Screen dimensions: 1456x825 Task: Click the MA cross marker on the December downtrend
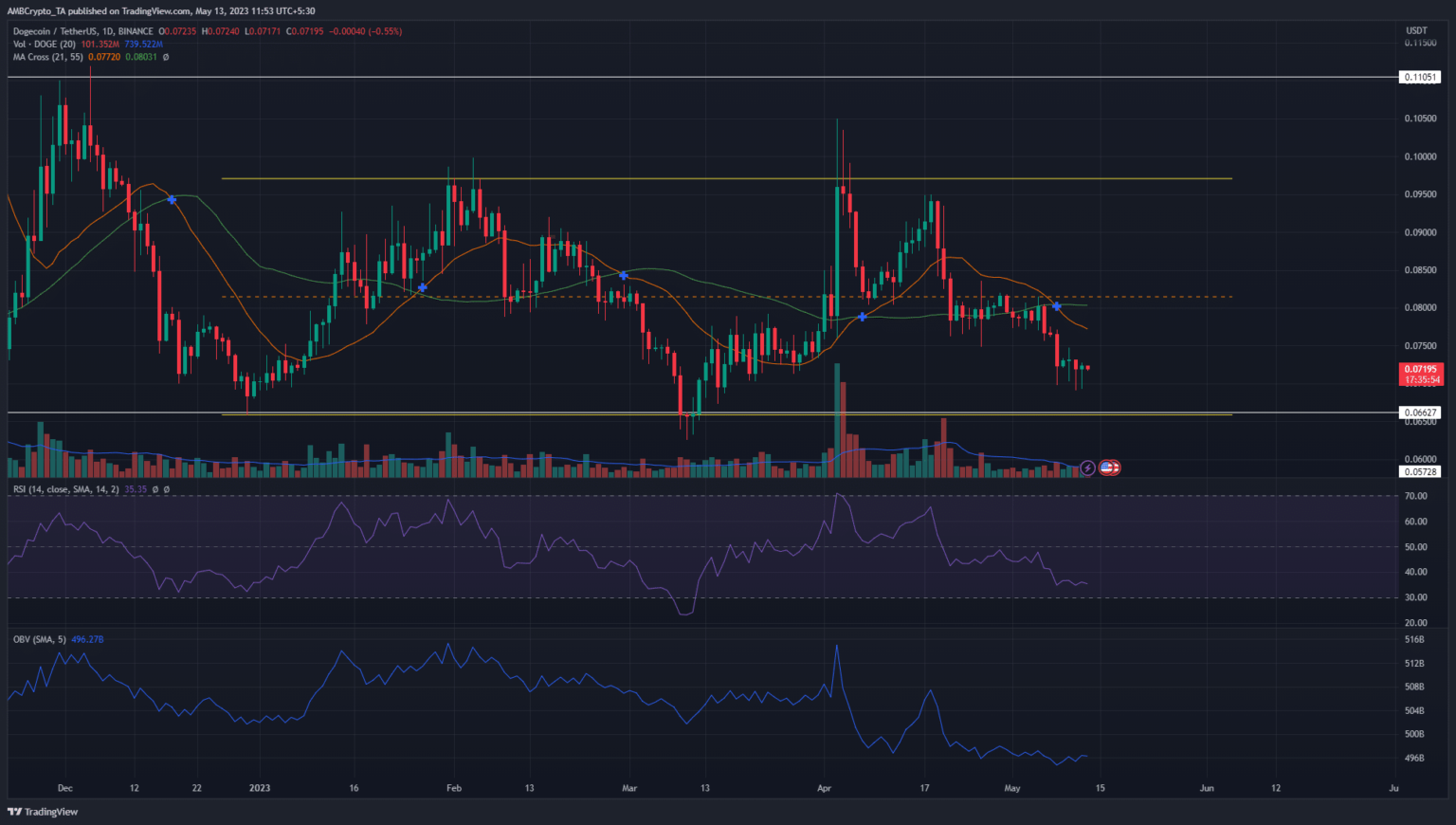[x=172, y=199]
